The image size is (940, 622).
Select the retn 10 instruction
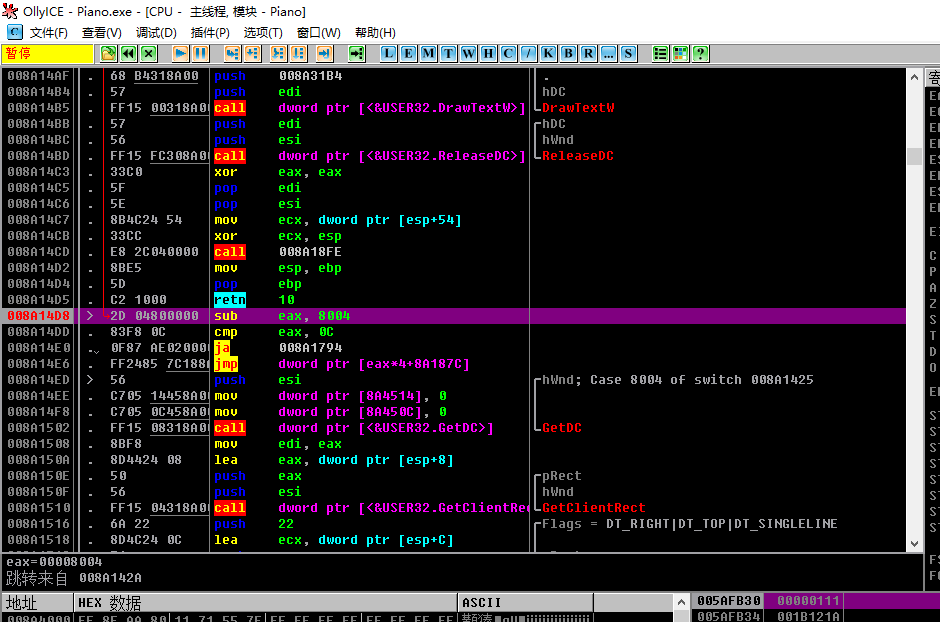(454, 300)
